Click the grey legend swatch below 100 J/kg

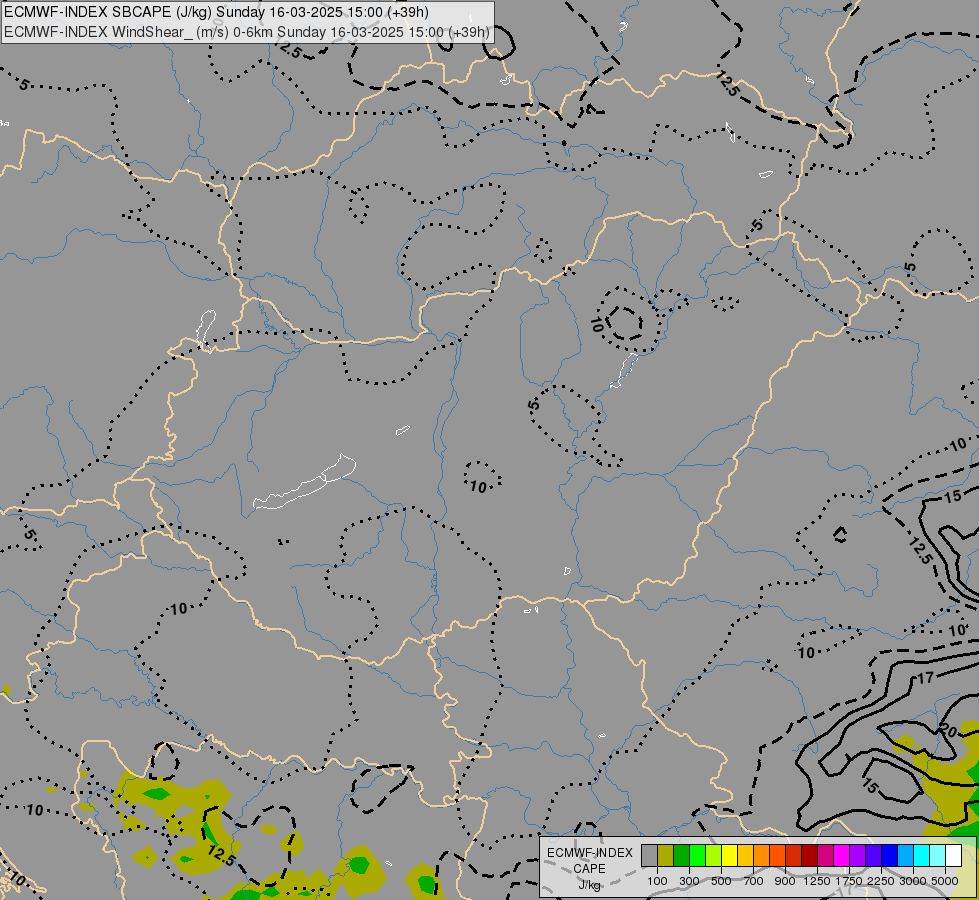pyautogui.click(x=649, y=855)
